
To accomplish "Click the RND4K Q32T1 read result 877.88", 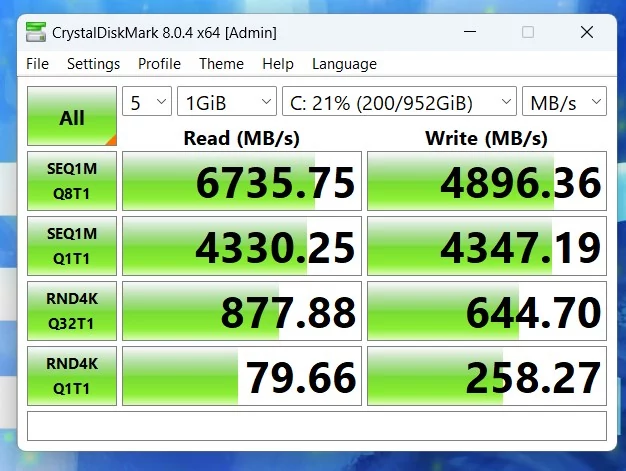I will (x=242, y=311).
